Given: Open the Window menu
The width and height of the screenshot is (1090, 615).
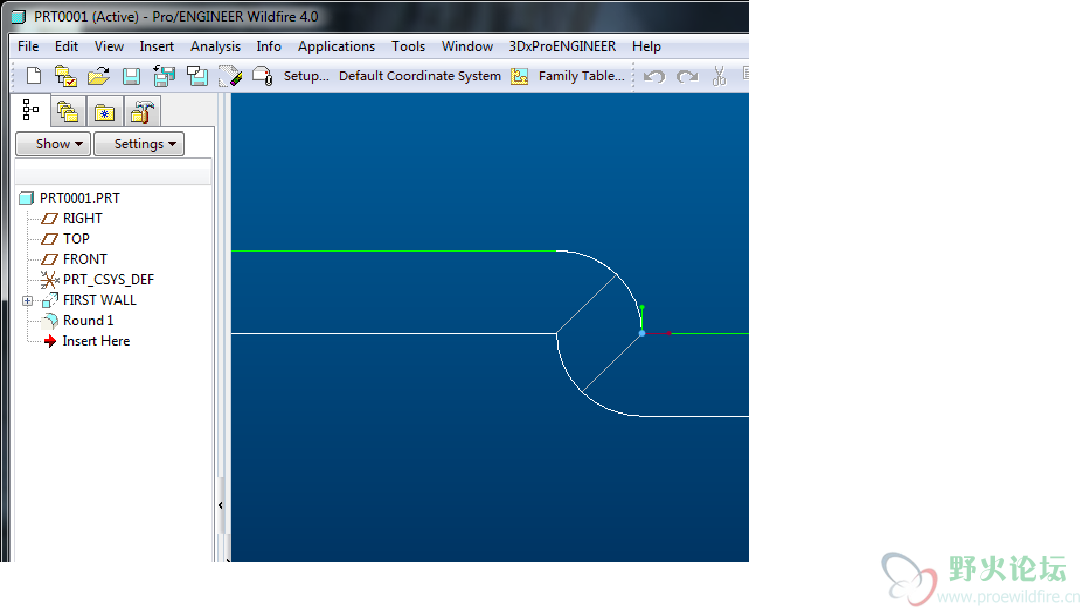Looking at the screenshot, I should (467, 47).
